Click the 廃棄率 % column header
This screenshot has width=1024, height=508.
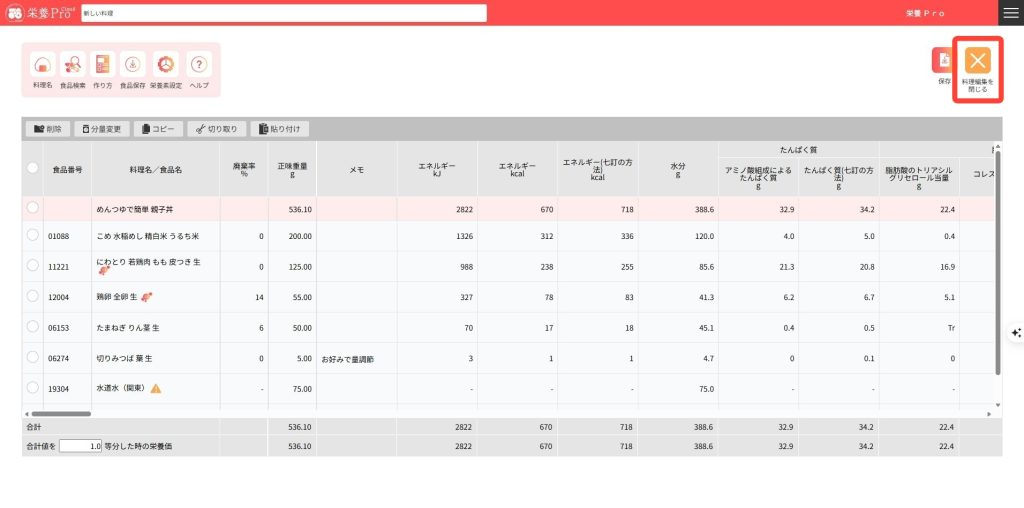[244, 170]
